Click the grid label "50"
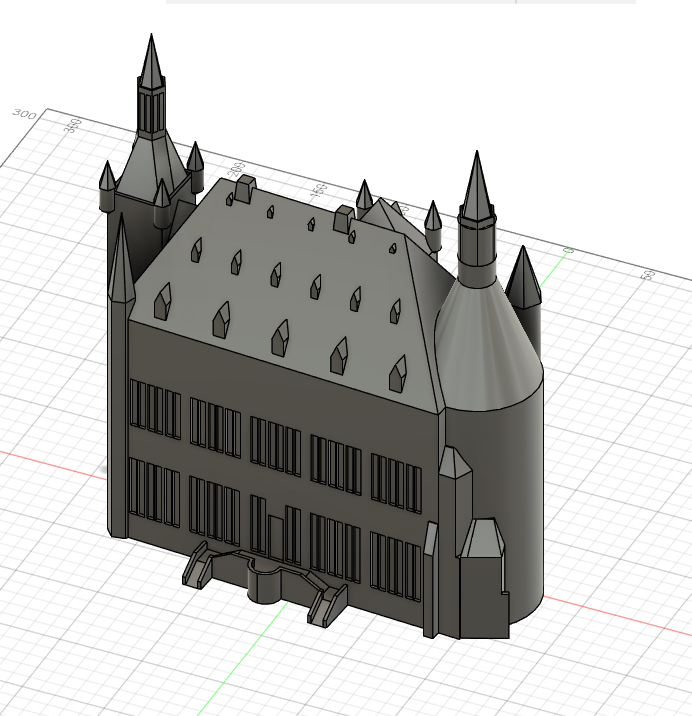692x716 pixels. tap(649, 275)
